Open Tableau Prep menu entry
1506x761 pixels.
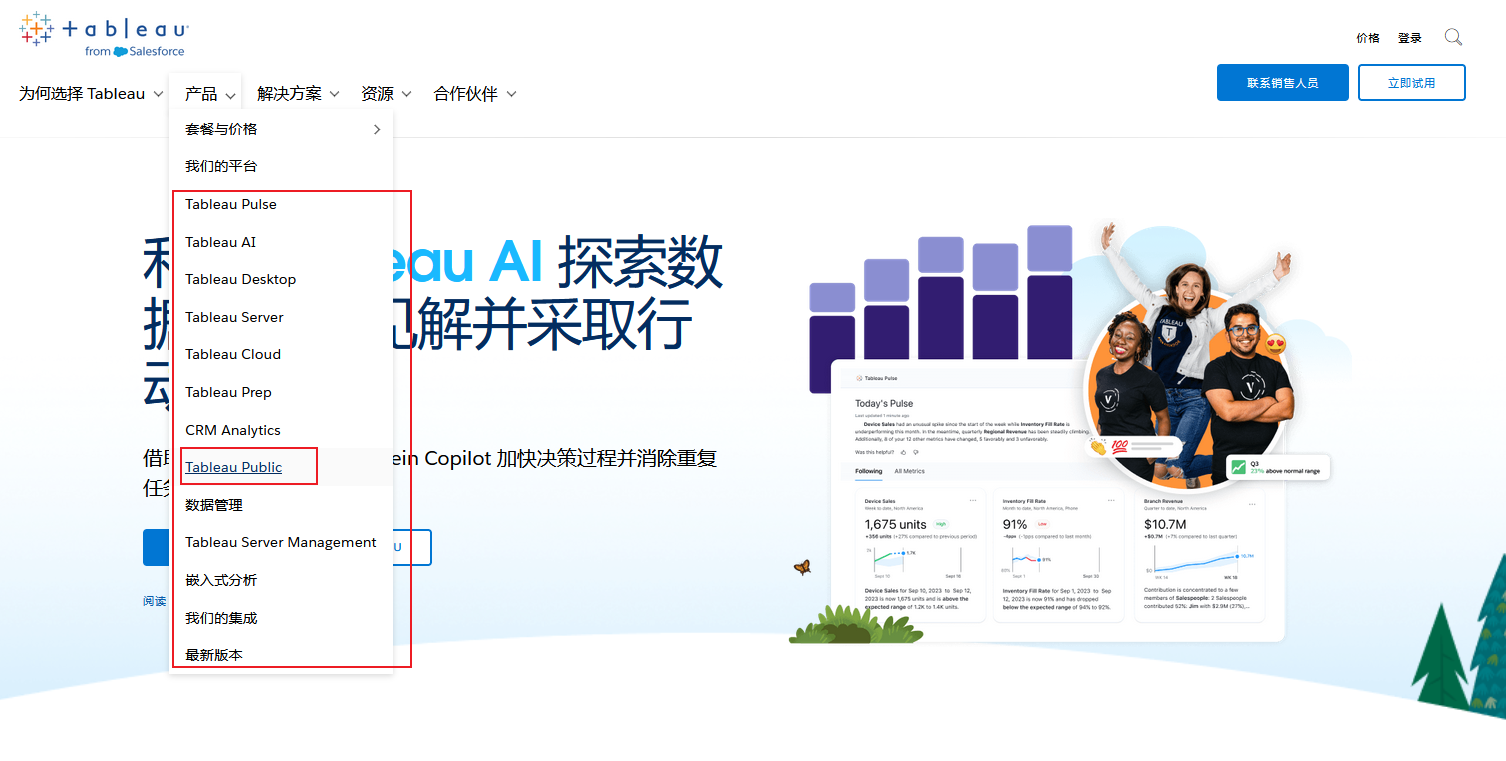[229, 392]
